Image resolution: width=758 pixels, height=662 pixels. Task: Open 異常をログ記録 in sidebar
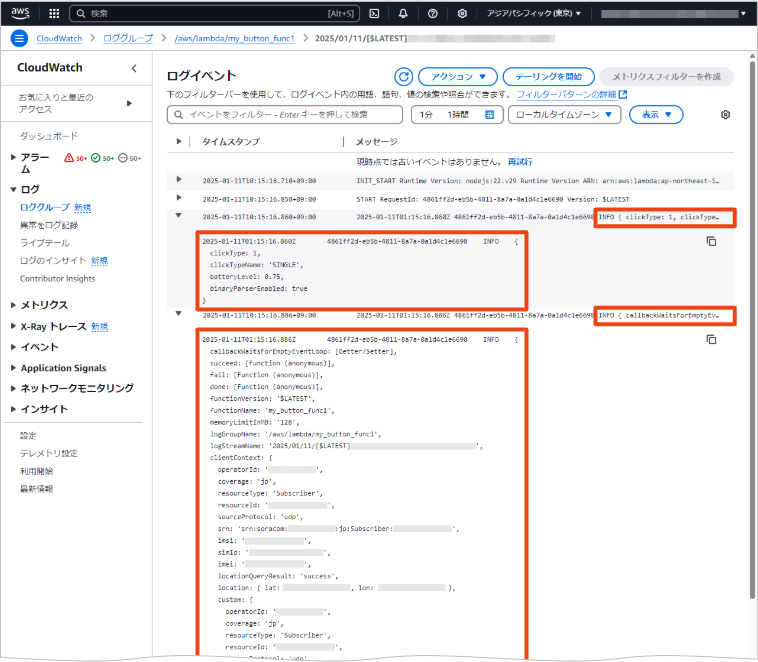tap(49, 225)
